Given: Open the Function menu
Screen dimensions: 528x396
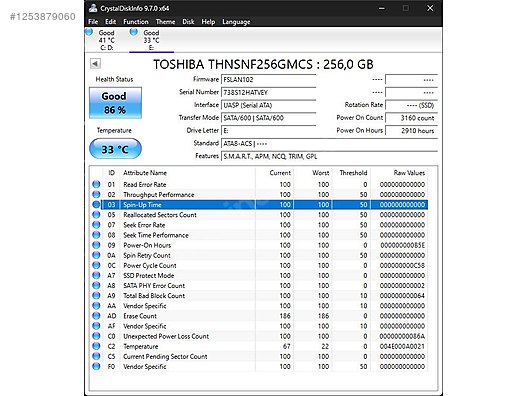Looking at the screenshot, I should point(136,22).
